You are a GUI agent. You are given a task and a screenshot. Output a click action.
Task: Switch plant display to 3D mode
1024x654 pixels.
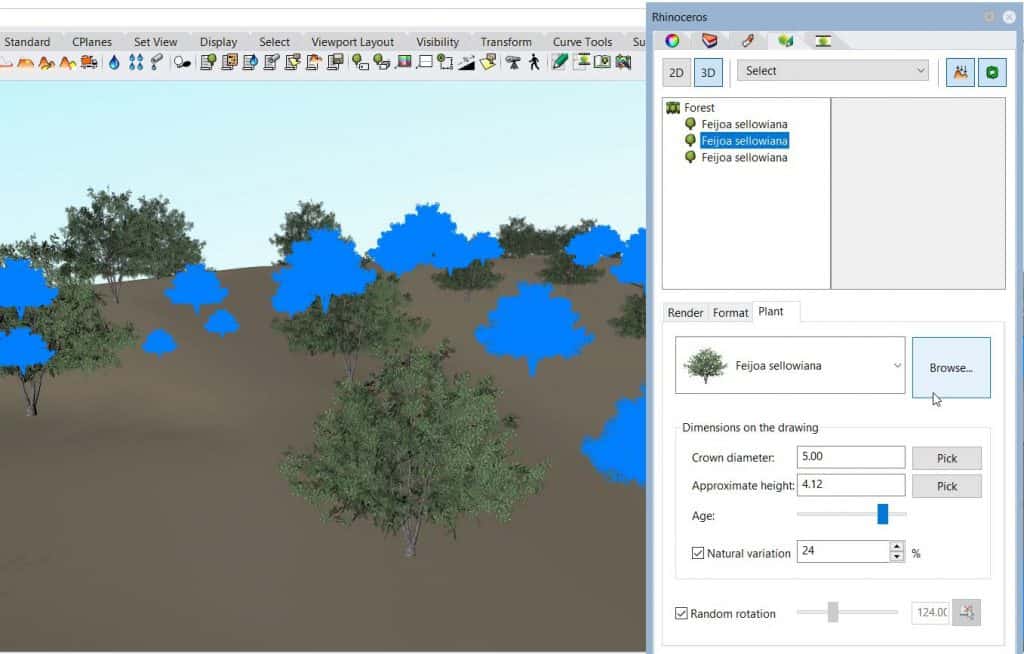[x=708, y=73]
